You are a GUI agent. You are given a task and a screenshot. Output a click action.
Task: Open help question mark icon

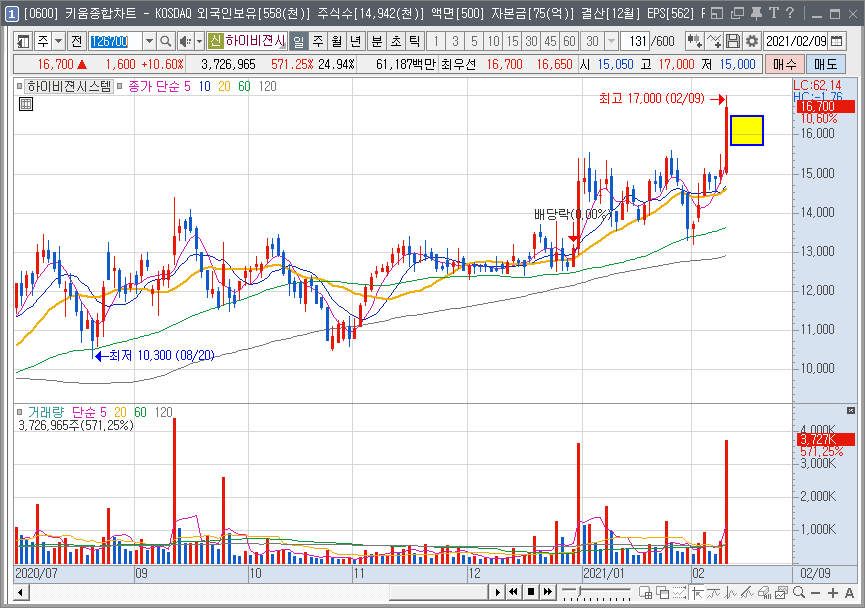[790, 13]
